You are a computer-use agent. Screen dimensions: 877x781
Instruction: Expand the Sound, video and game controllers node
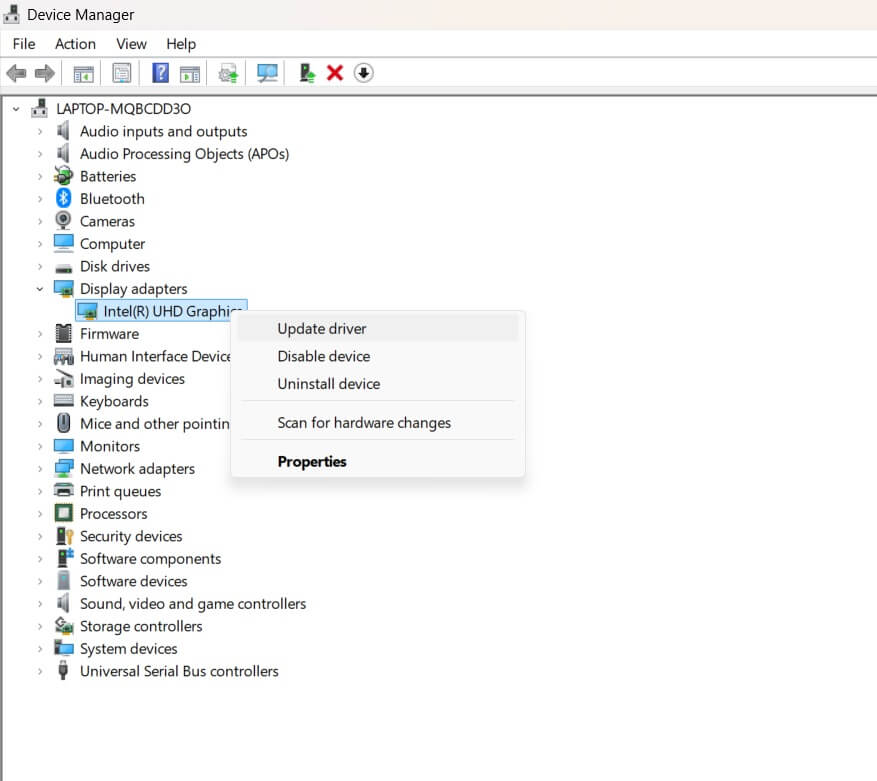pyautogui.click(x=40, y=604)
